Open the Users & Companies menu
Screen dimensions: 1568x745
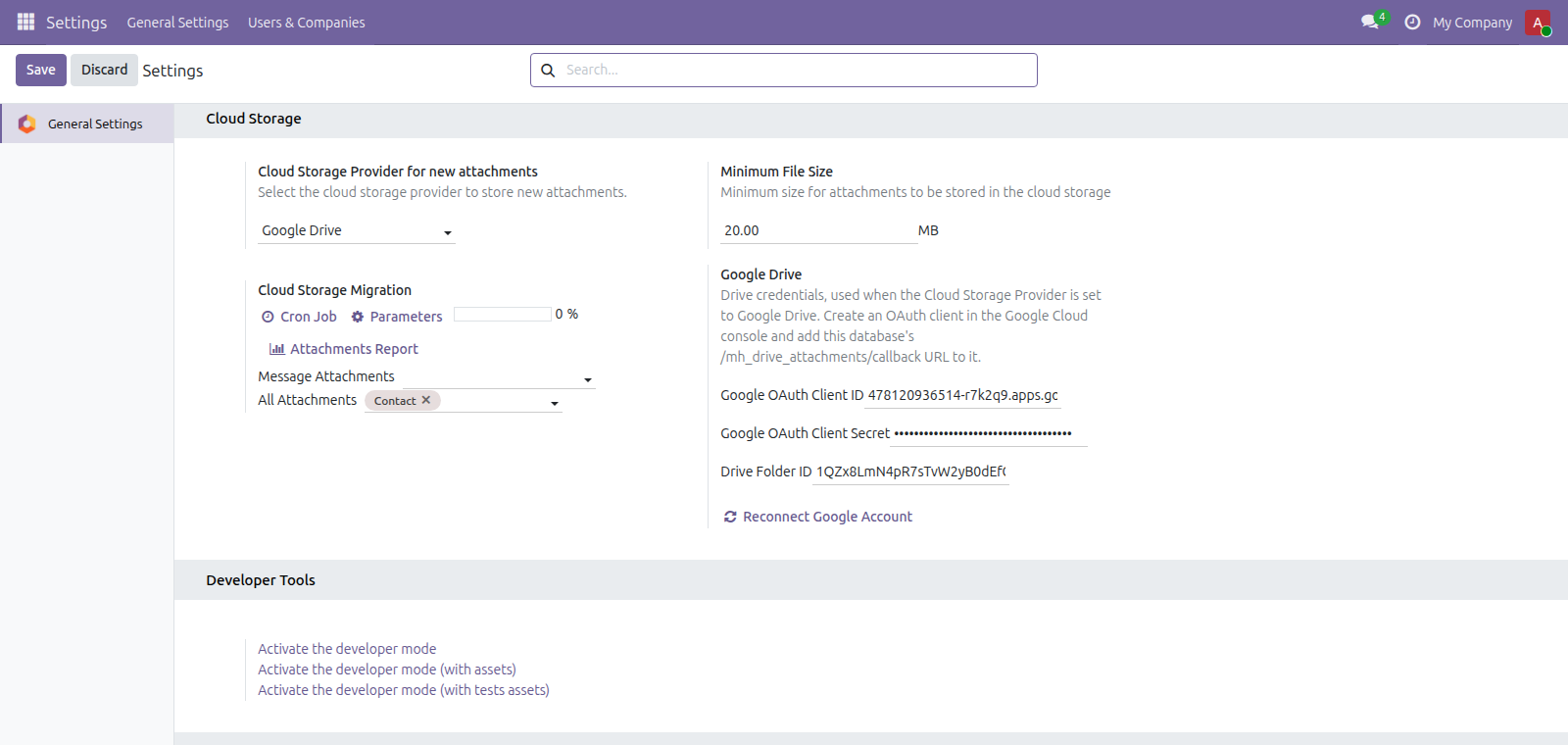(306, 23)
